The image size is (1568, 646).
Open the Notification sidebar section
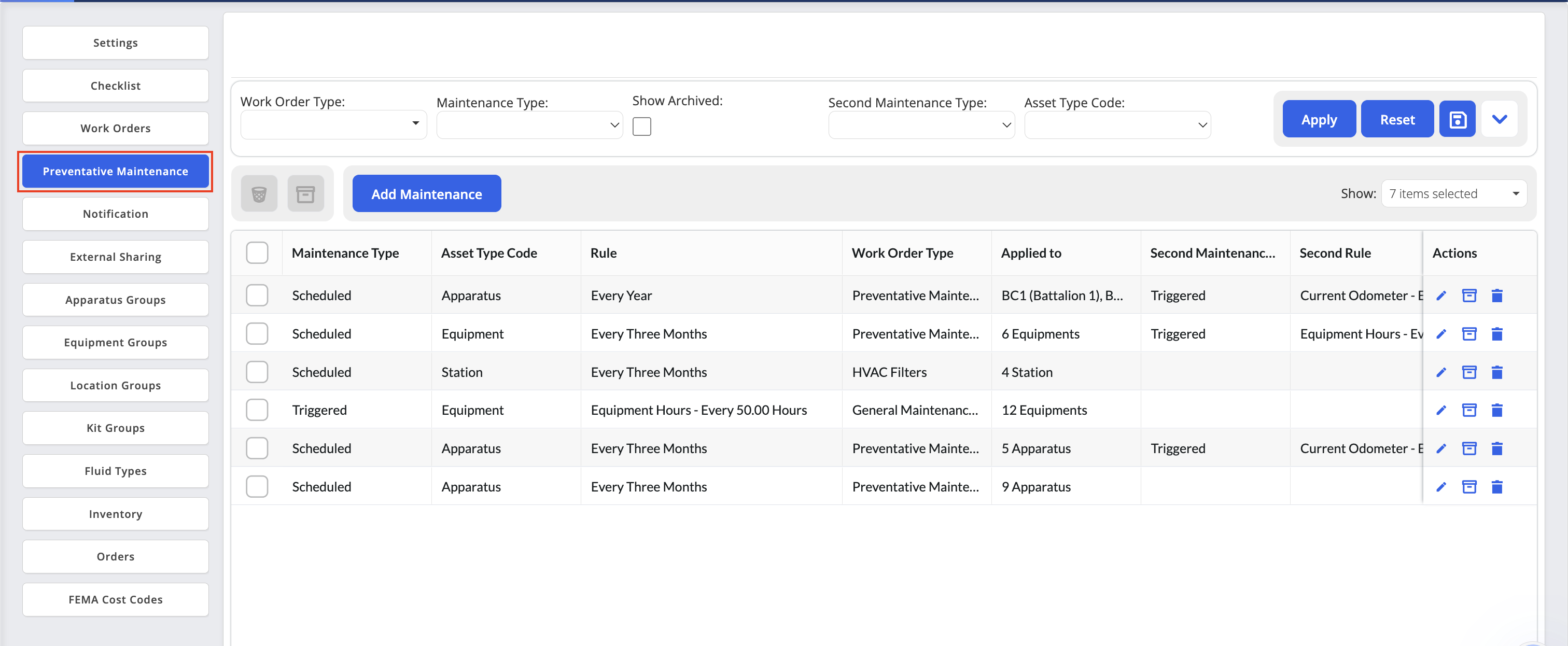click(x=116, y=214)
